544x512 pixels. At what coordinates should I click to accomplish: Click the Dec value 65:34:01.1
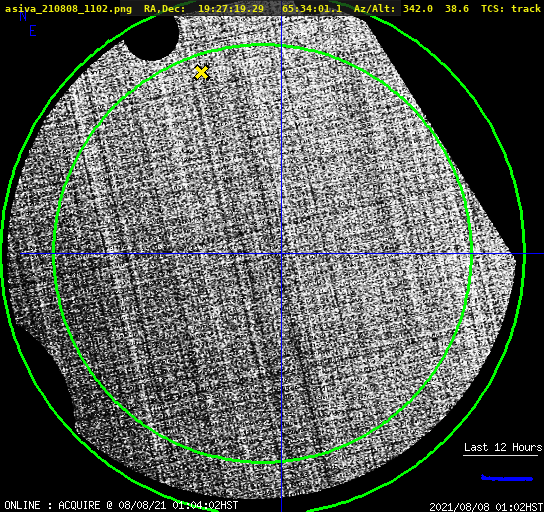[312, 9]
